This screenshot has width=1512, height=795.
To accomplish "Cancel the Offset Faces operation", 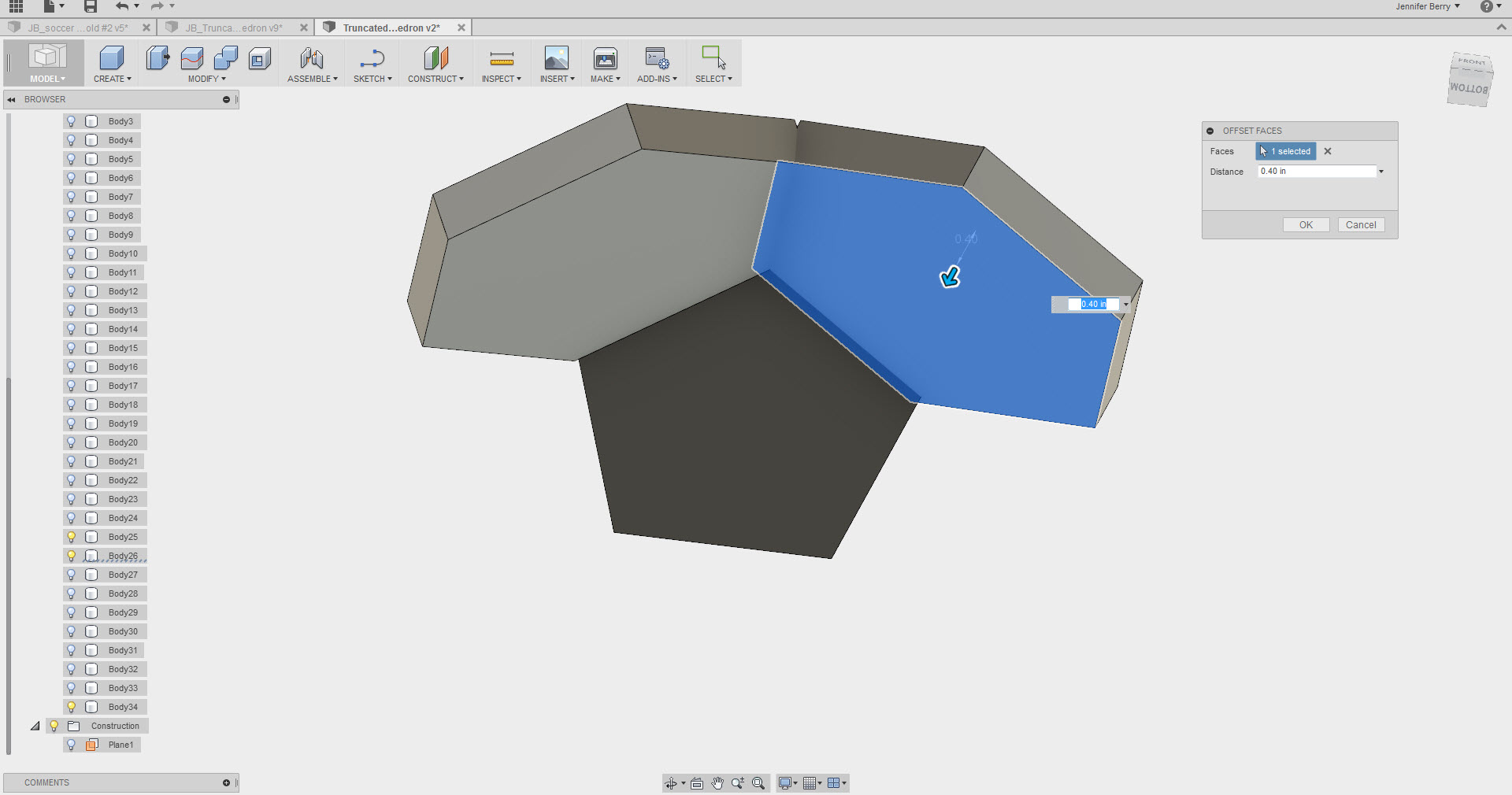I will point(1361,224).
